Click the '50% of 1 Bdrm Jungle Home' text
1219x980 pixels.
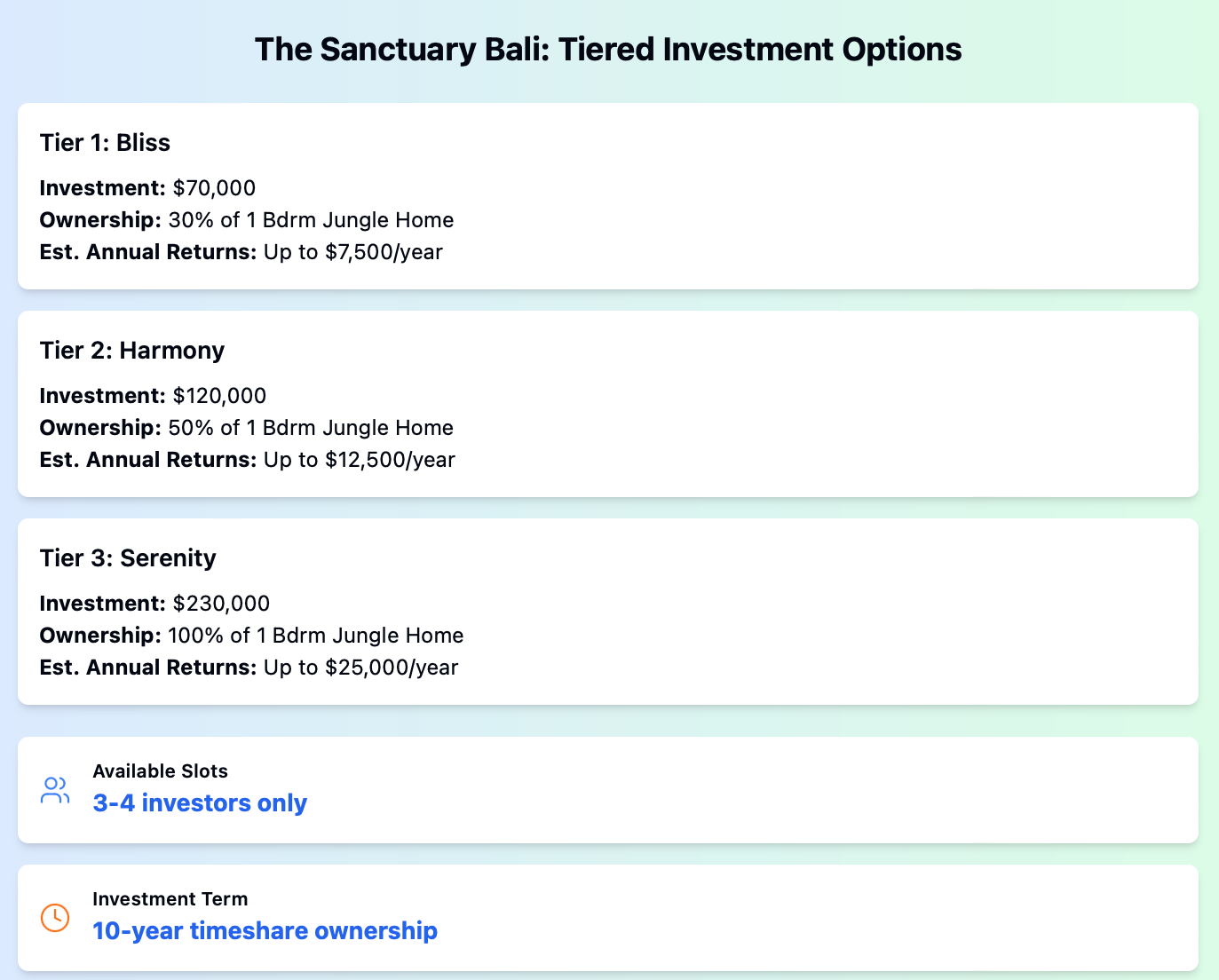click(311, 428)
